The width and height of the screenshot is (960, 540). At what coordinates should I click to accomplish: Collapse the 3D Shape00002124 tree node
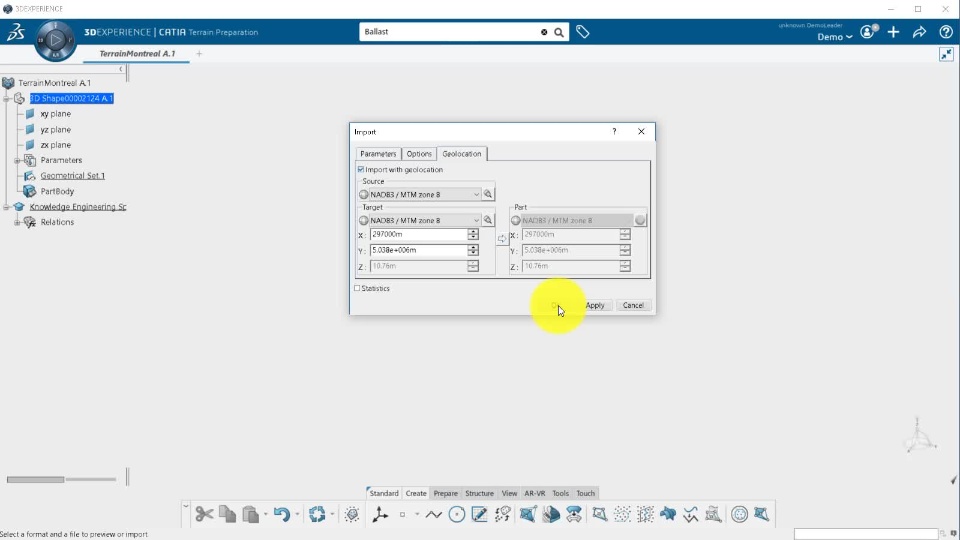[6, 99]
